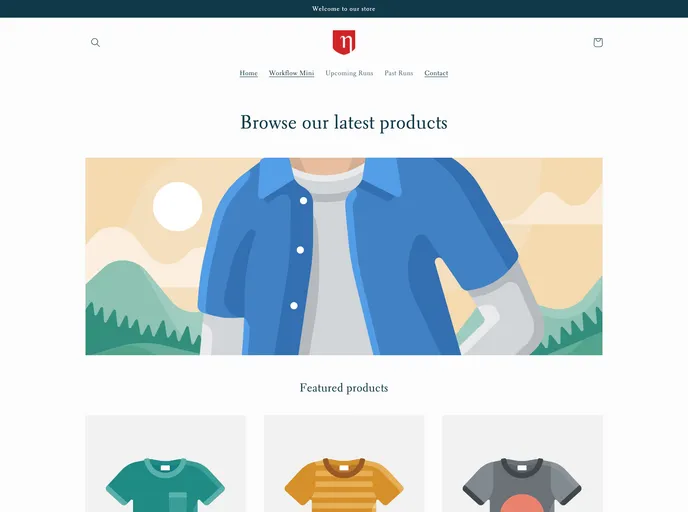Viewport: 688px width, 512px height.
Task: Open the Workflow Mini menu item
Action: 291,73
